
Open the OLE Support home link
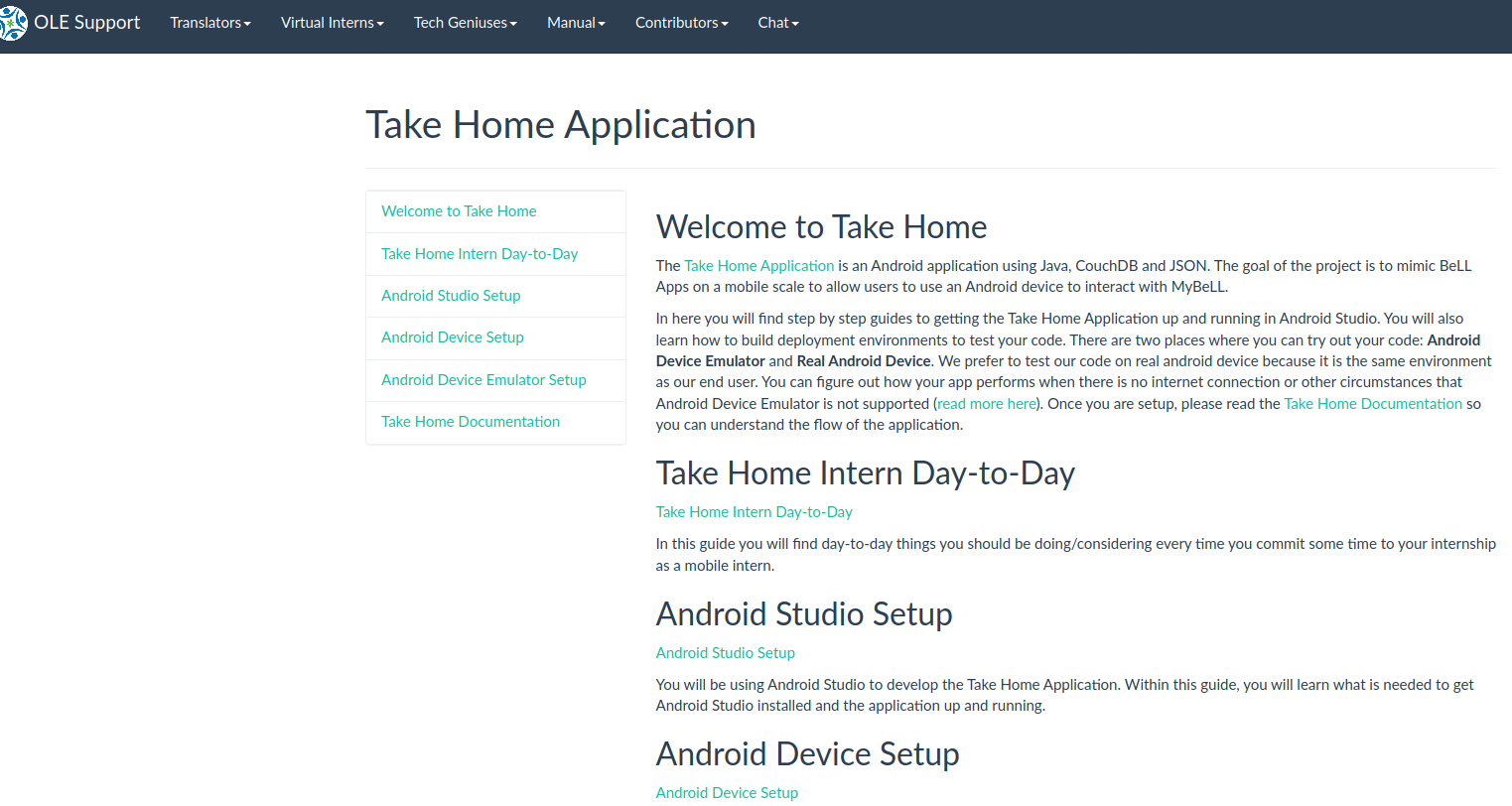[x=87, y=23]
